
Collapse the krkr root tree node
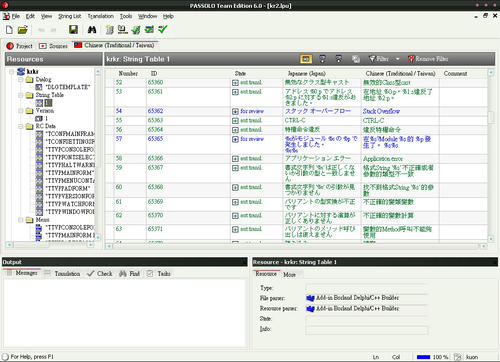(x=12, y=72)
